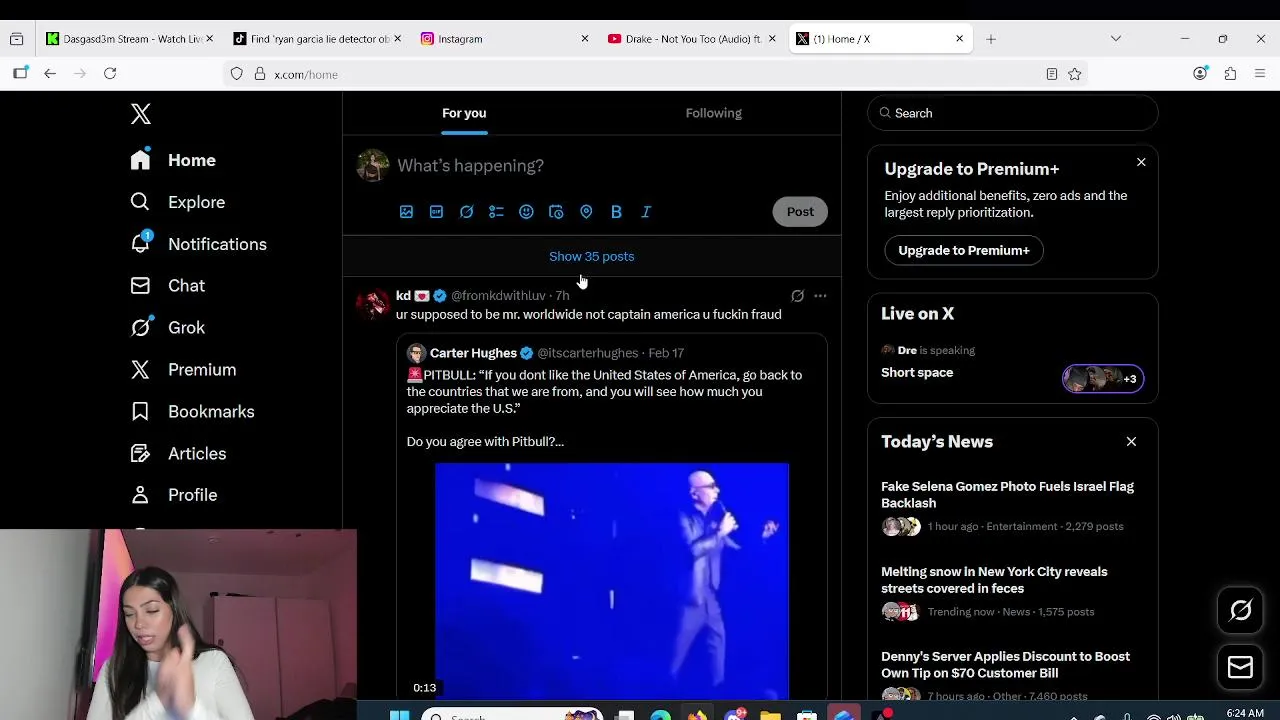
Task: Switch to Drake Not You Too tab
Action: coord(692,39)
